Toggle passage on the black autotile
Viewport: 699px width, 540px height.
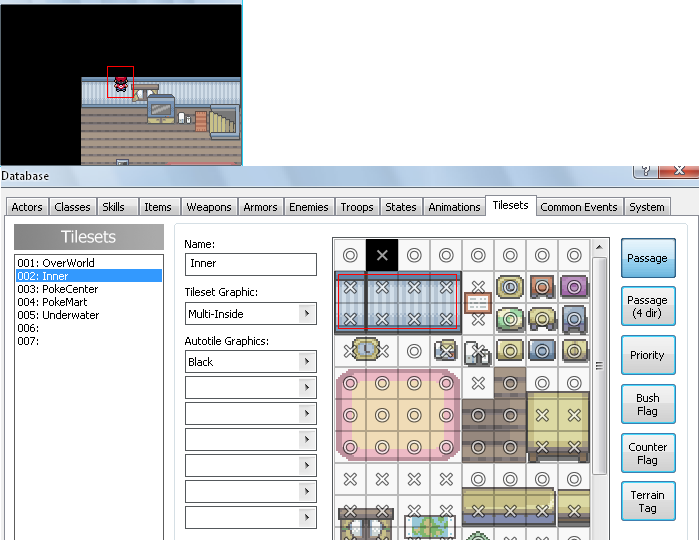pos(382,255)
